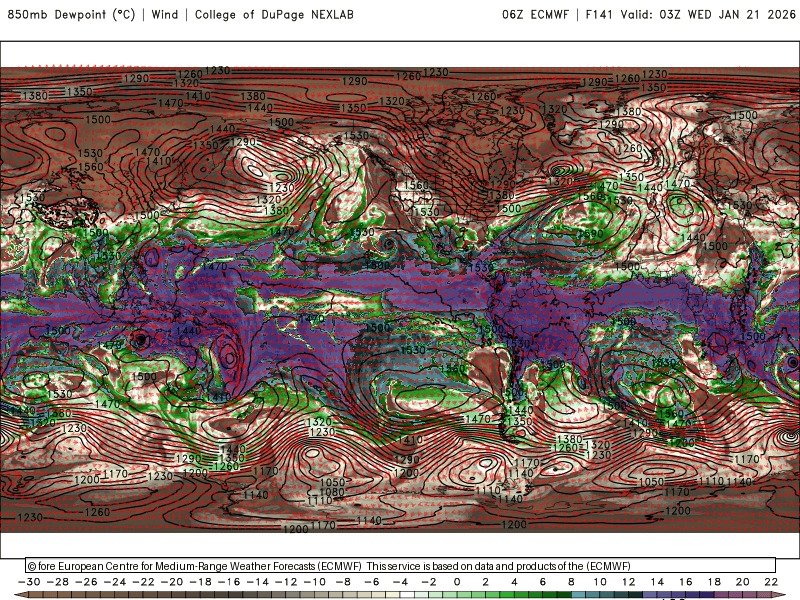The image size is (800, 600).
Task: Click the '1590' height contour label
Action: (591, 234)
